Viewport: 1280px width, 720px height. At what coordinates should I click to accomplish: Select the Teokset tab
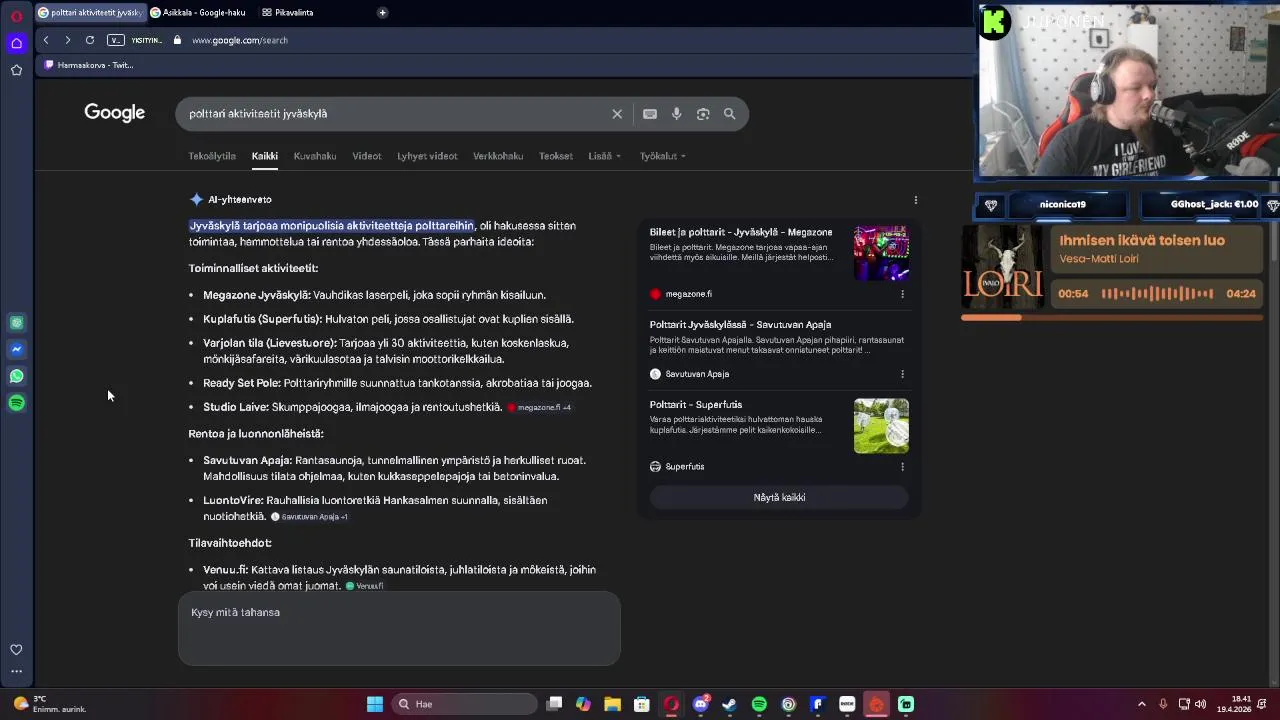[556, 156]
